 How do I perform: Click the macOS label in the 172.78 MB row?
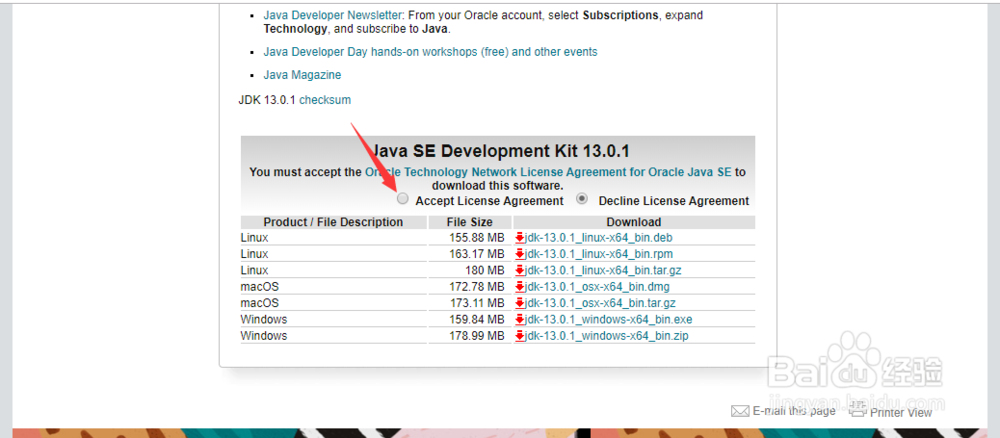(x=260, y=287)
